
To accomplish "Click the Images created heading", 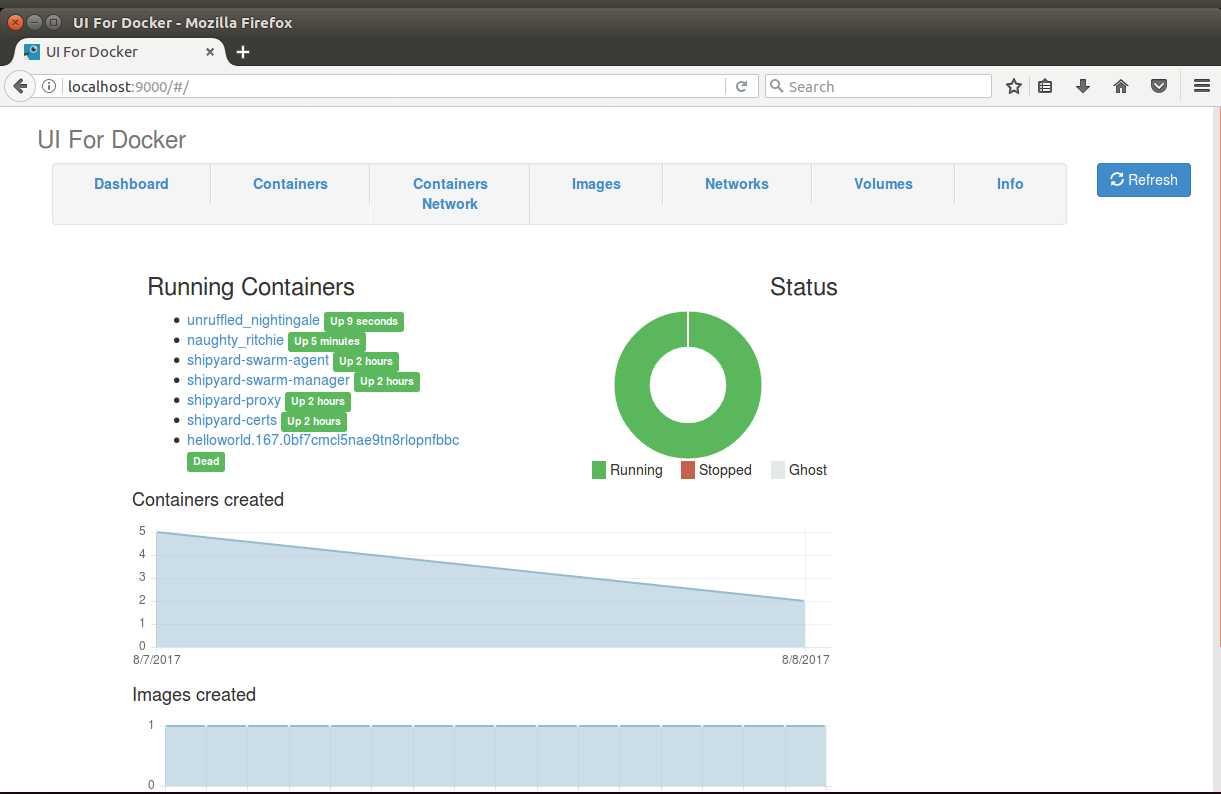I will pyautogui.click(x=194, y=695).
